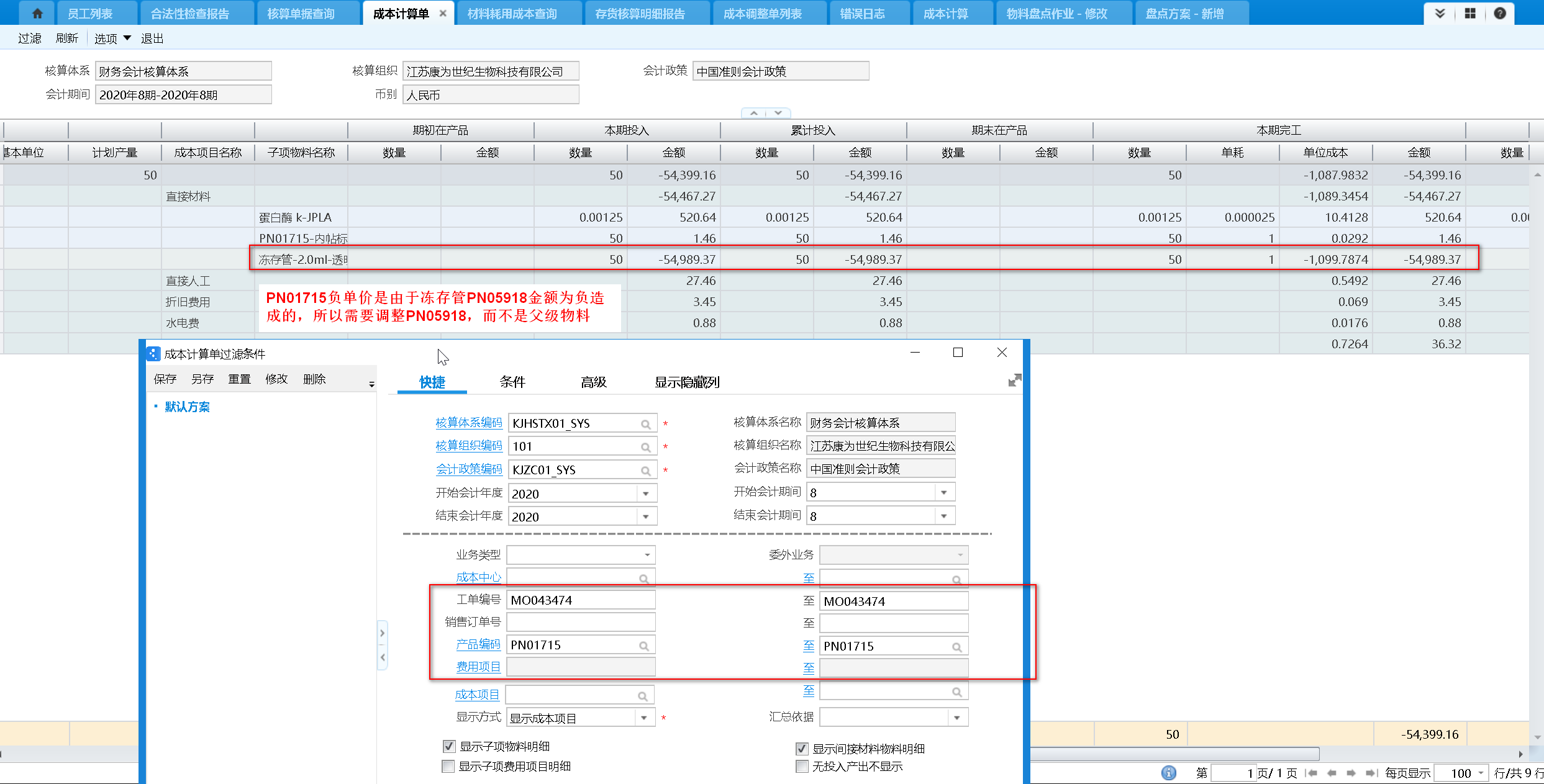Go to next page arrow
The height and width of the screenshot is (784, 1544).
(x=1351, y=773)
